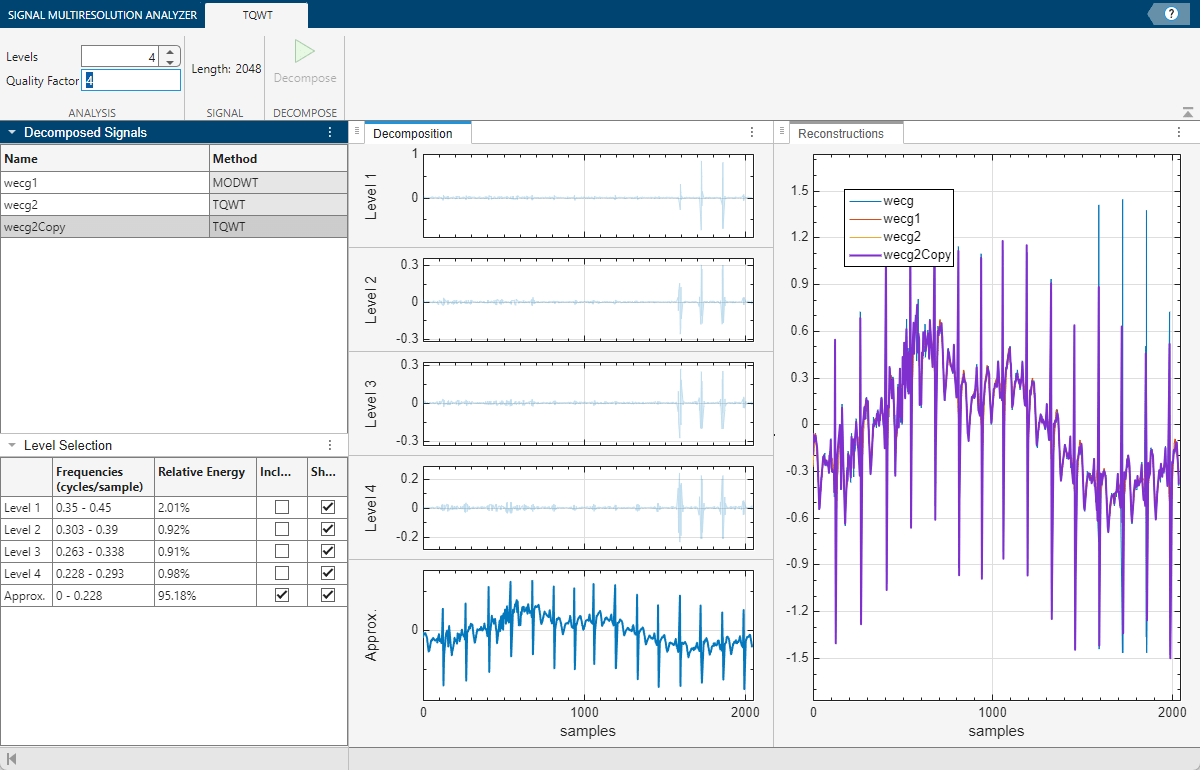The image size is (1200, 770).
Task: Increase Levels with the up stepper arrow
Action: pyautogui.click(x=170, y=52)
